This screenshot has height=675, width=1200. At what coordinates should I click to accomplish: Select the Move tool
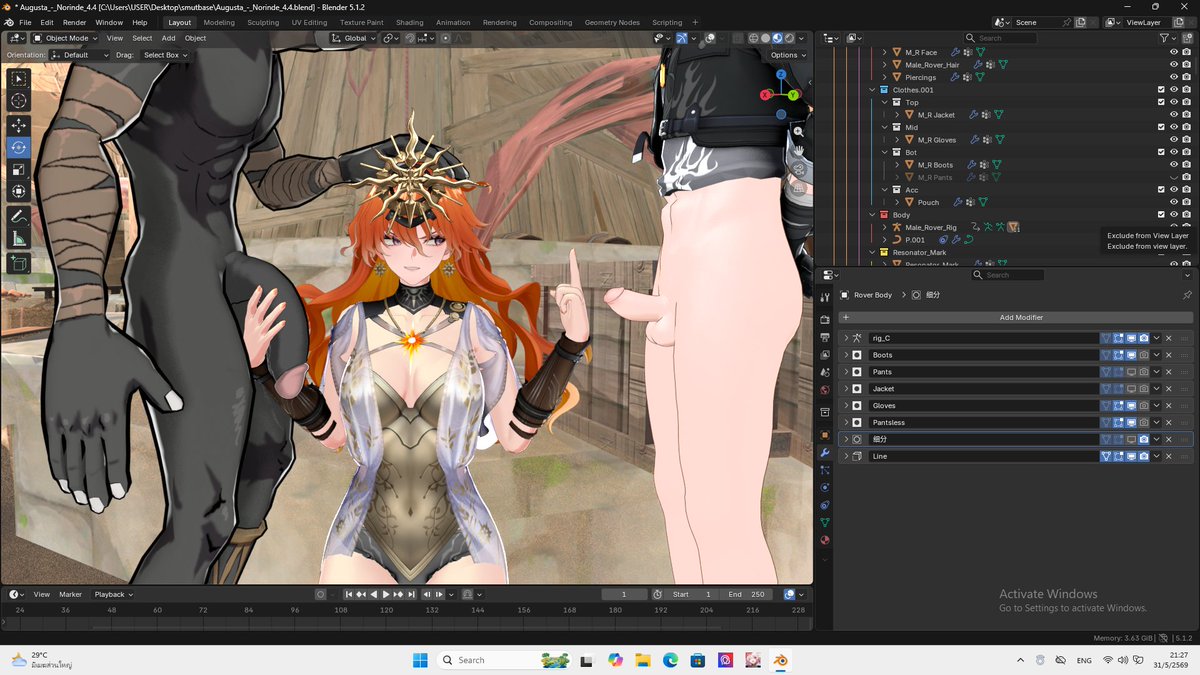(19, 125)
